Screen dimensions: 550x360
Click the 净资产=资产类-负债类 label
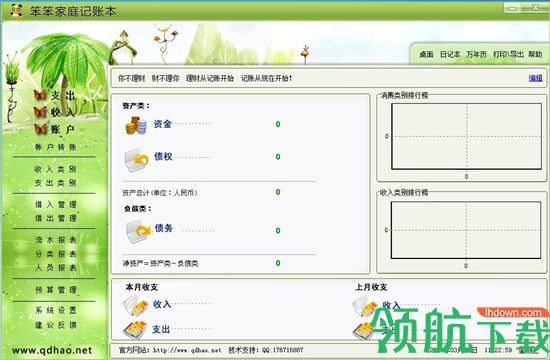(x=160, y=264)
